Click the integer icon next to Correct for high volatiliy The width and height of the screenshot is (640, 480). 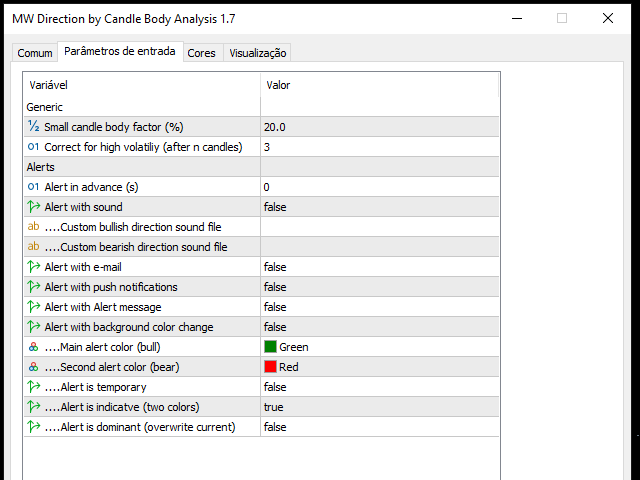33,147
